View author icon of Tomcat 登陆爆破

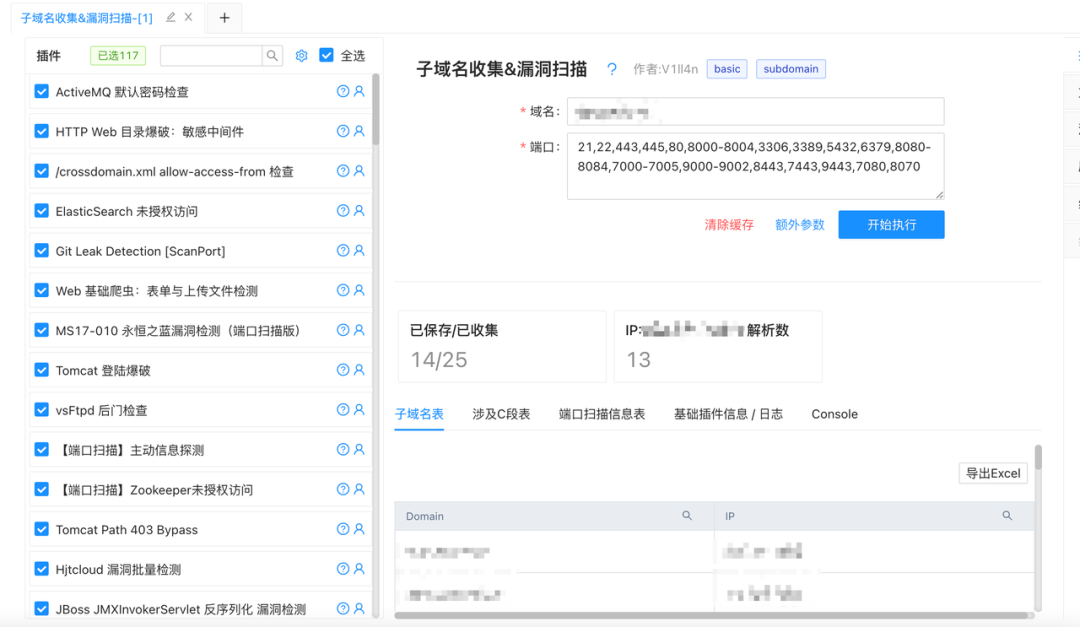coord(359,370)
